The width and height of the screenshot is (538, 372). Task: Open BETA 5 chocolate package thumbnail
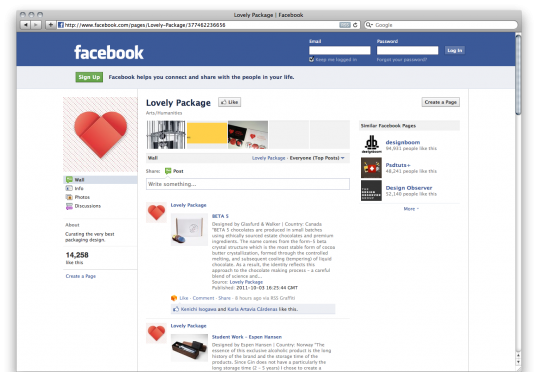[189, 230]
